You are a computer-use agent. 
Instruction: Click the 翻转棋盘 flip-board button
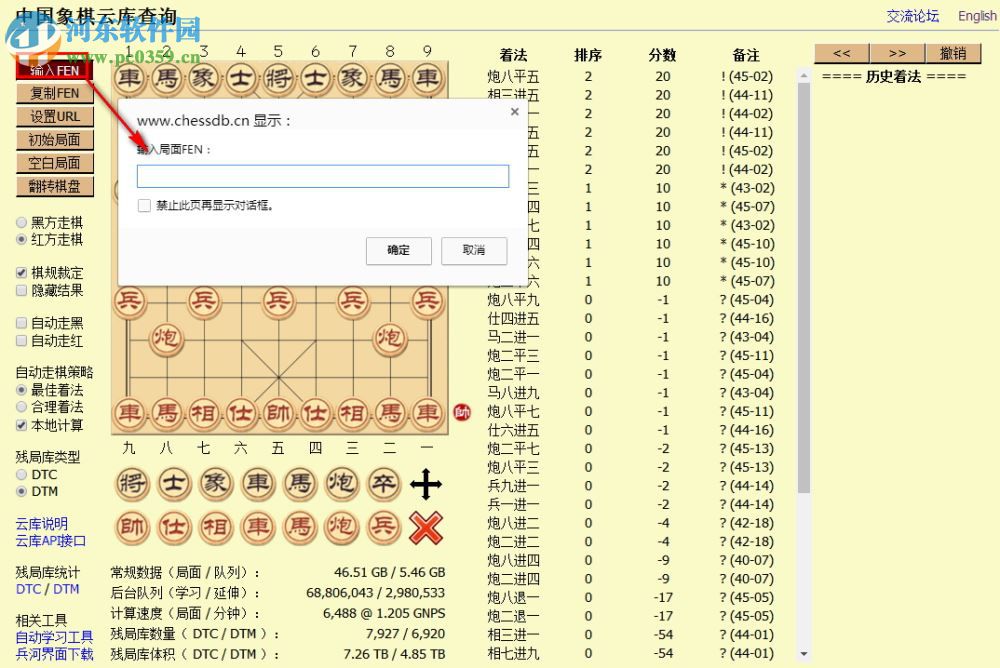[x=56, y=186]
